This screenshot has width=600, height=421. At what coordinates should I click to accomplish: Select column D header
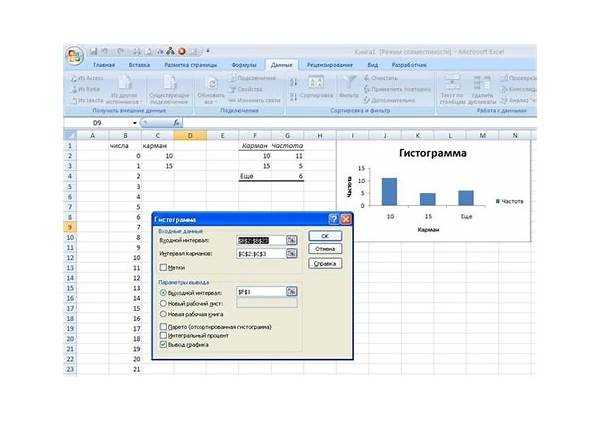190,135
